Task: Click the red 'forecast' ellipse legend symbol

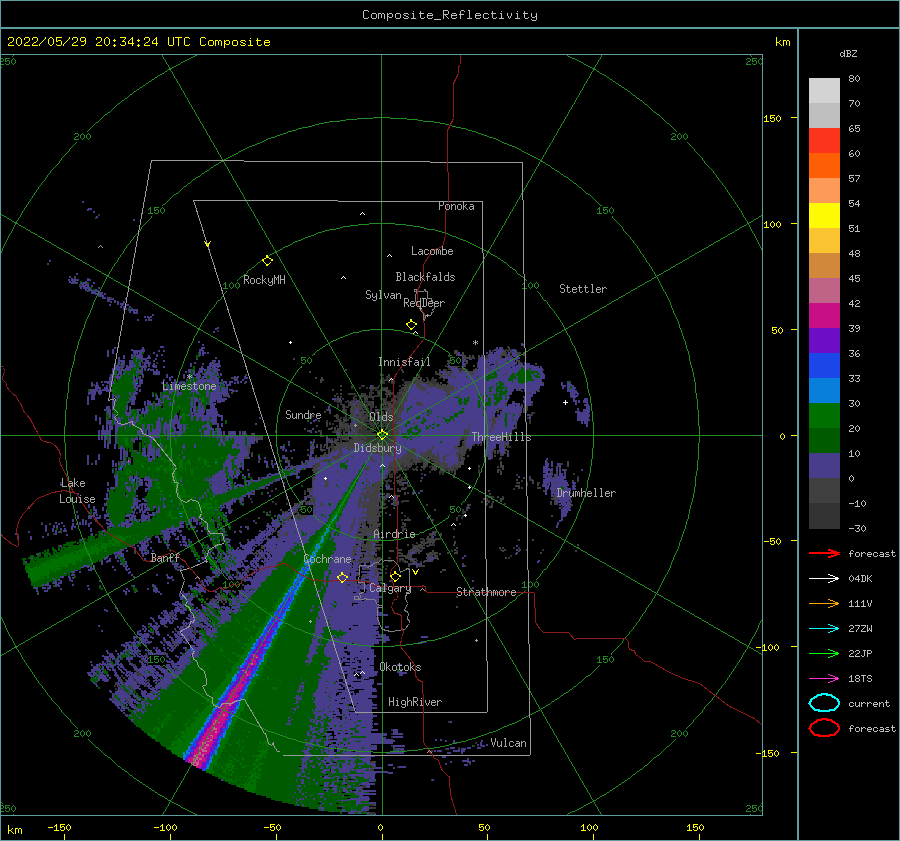Action: click(824, 728)
